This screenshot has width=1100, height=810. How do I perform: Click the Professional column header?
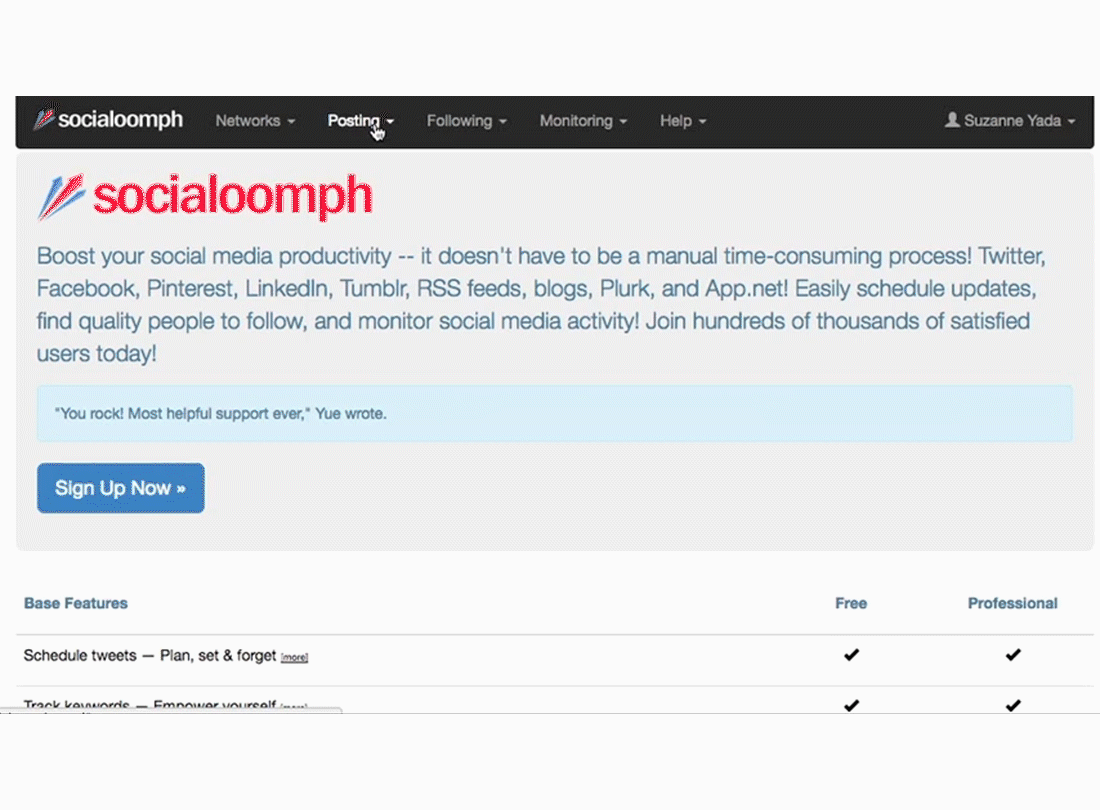pos(1012,603)
